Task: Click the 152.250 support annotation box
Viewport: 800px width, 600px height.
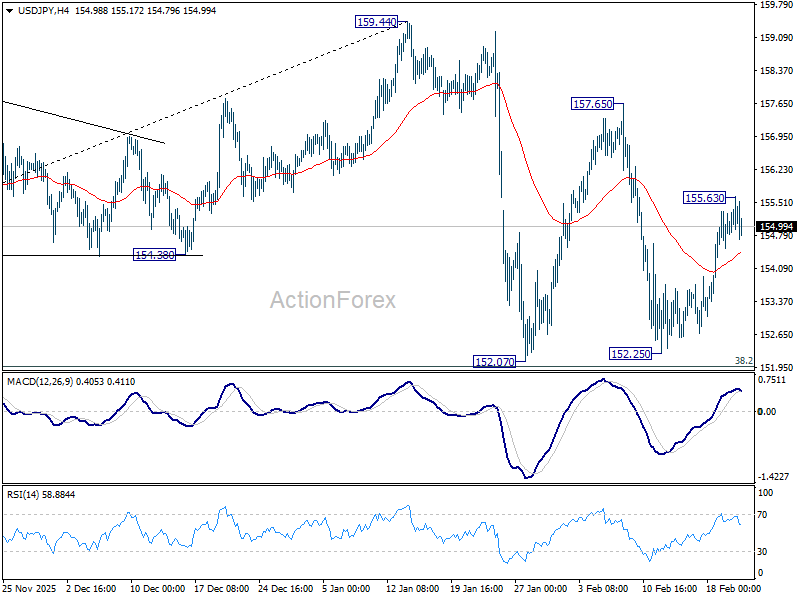Action: pos(631,353)
